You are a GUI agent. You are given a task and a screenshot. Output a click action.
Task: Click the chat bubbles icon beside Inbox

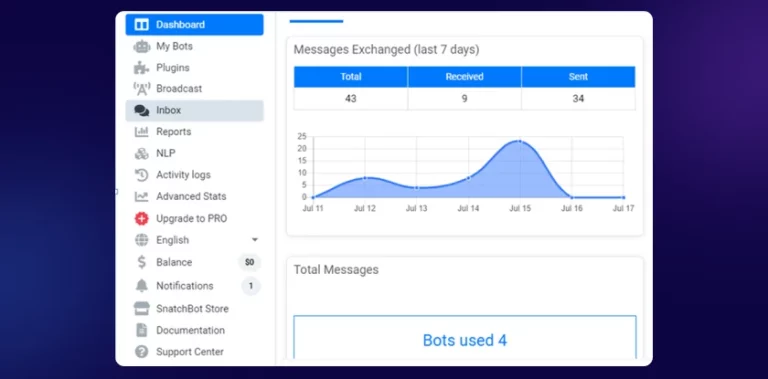point(142,111)
